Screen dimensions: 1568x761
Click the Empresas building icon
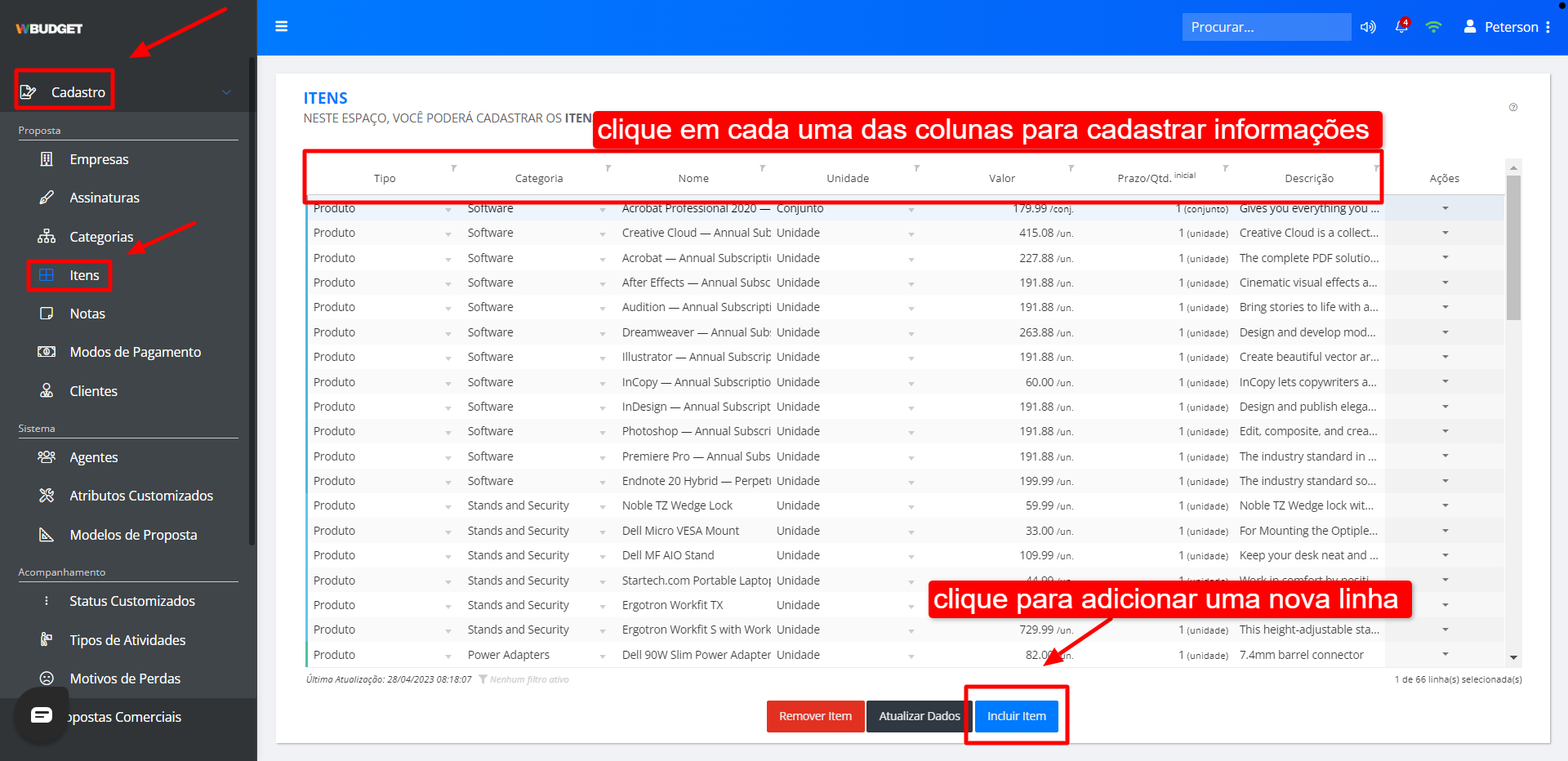point(47,159)
